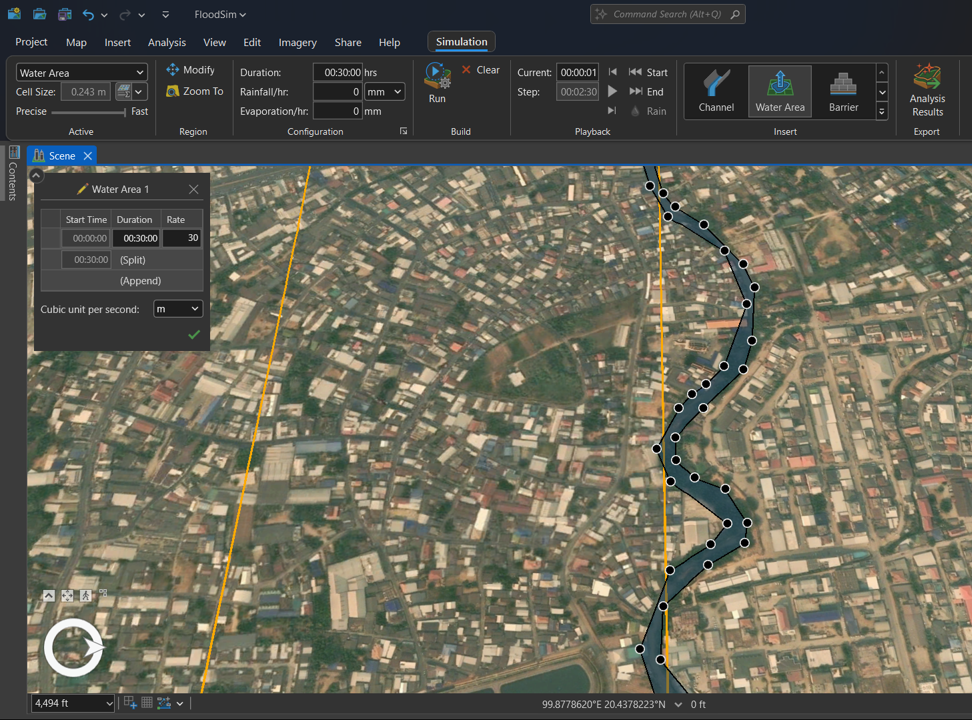Click the (Append) row in Water Area table
Image resolution: width=972 pixels, height=720 pixels.
[x=140, y=281]
